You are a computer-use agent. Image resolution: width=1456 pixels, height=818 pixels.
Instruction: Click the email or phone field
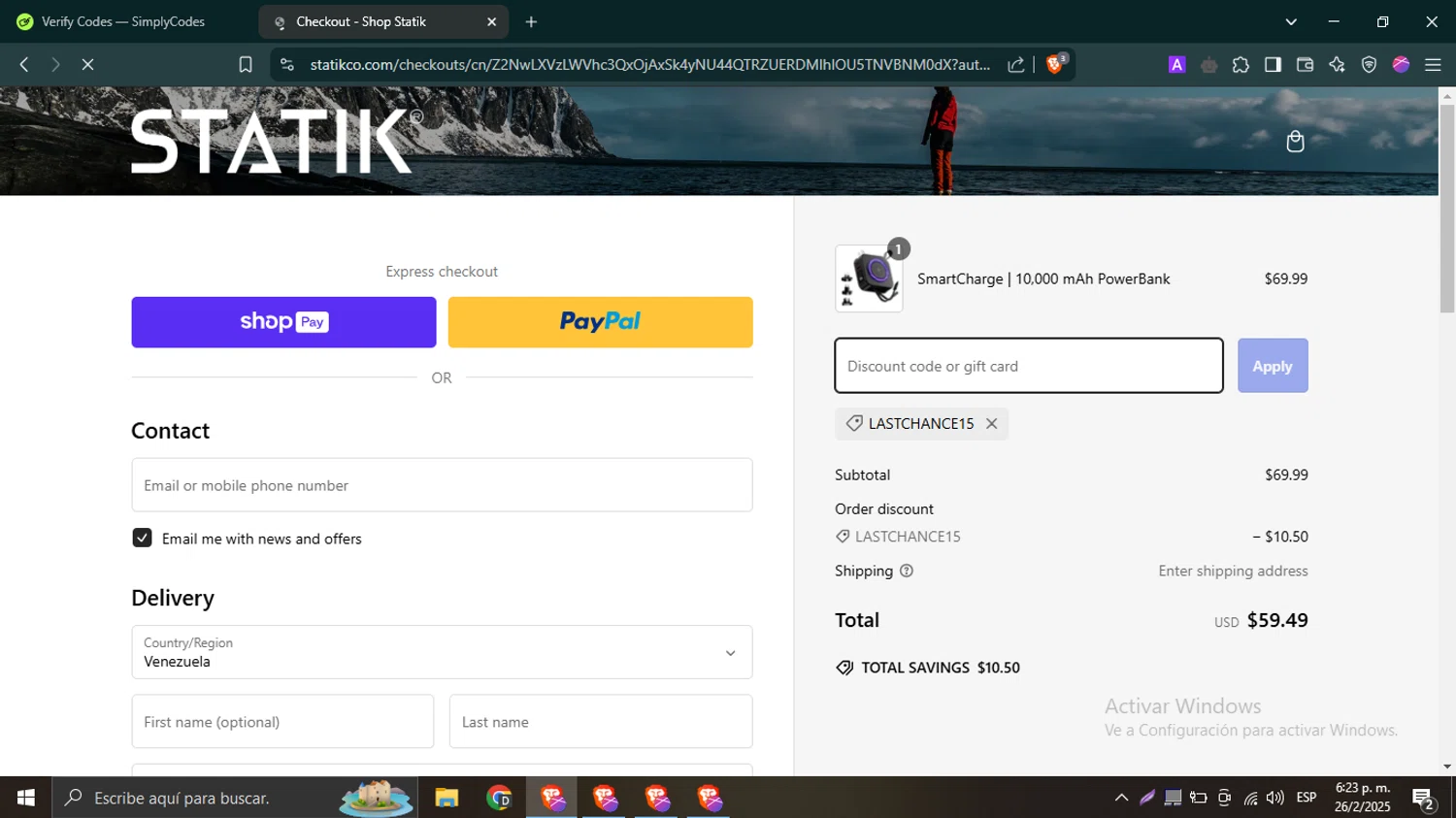coord(442,485)
